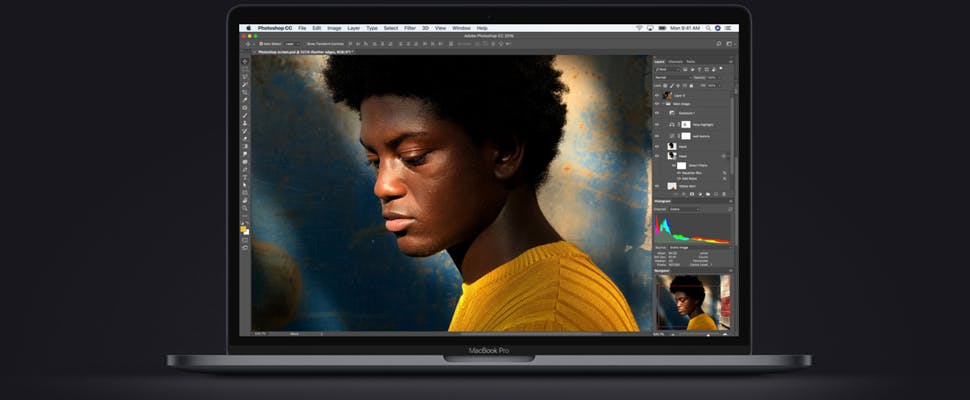970x400 pixels.
Task: Select the Yellow shirt layer row
Action: click(692, 186)
